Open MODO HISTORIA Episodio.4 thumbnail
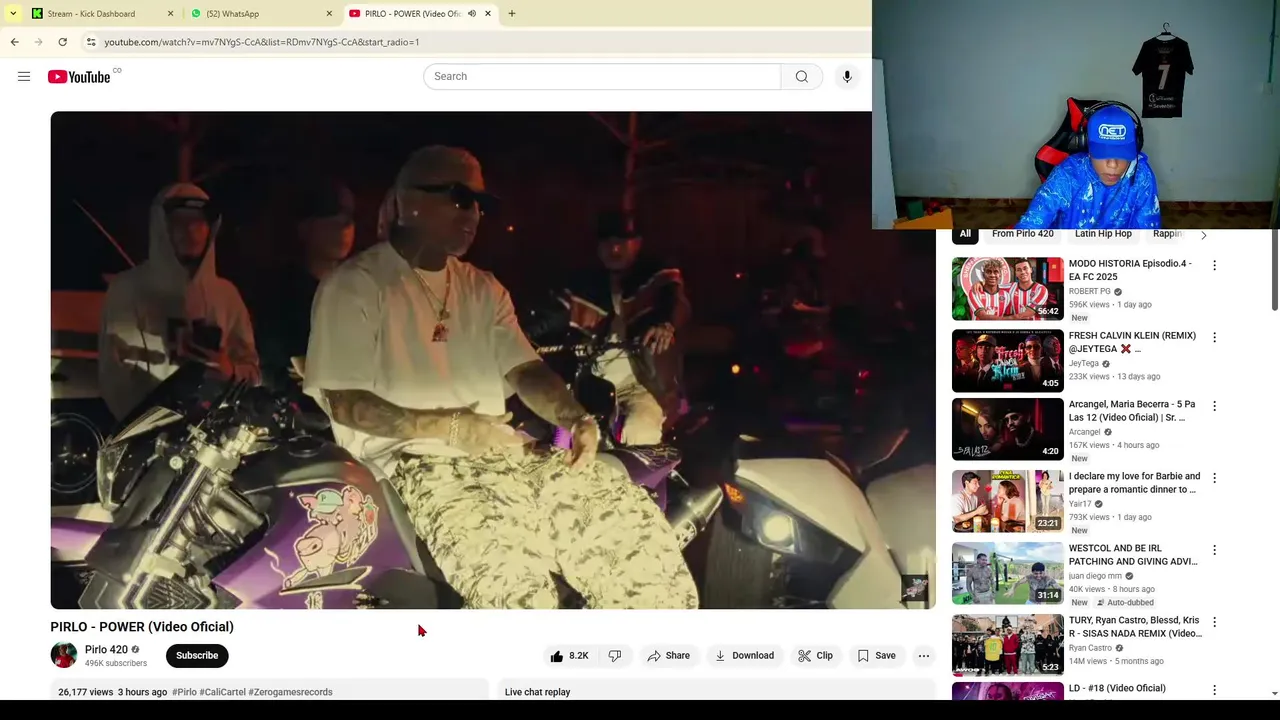This screenshot has width=1280, height=720. (x=1007, y=289)
